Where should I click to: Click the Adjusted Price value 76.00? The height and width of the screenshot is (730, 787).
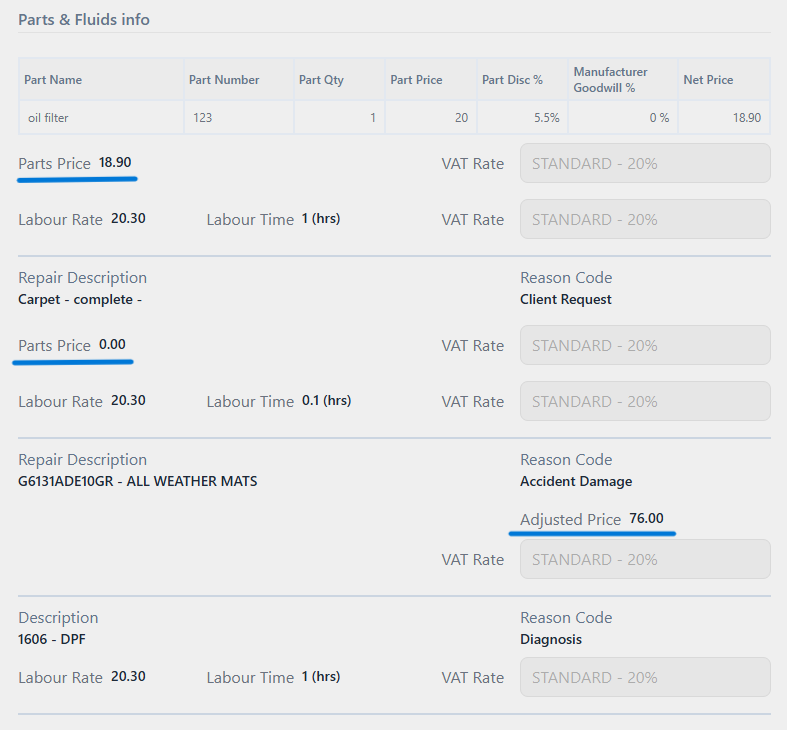pyautogui.click(x=646, y=519)
